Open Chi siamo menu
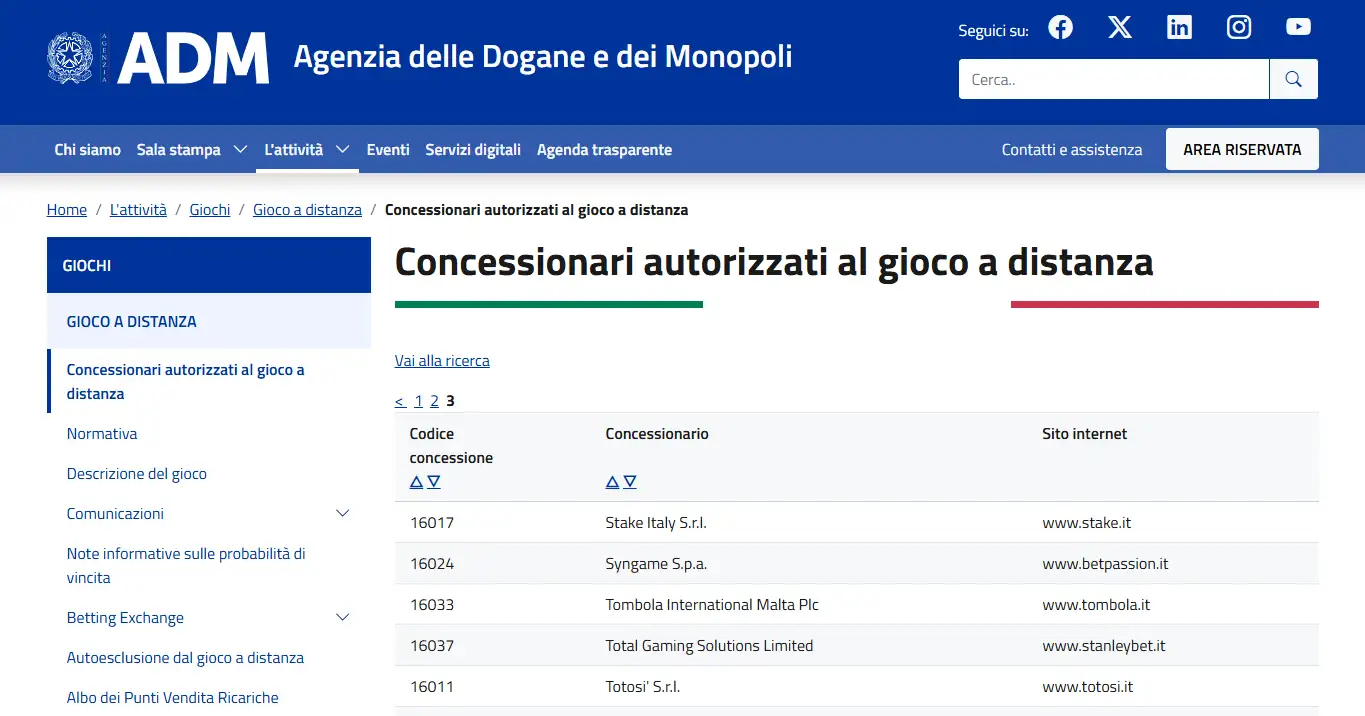Viewport: 1365px width, 716px height. pos(87,150)
